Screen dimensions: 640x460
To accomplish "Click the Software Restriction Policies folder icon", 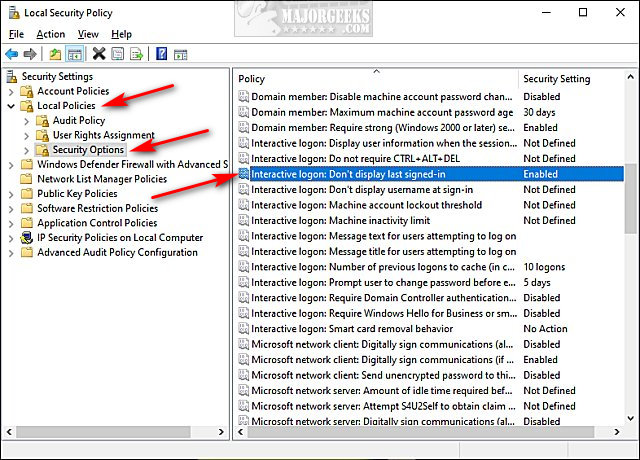I will [x=27, y=208].
